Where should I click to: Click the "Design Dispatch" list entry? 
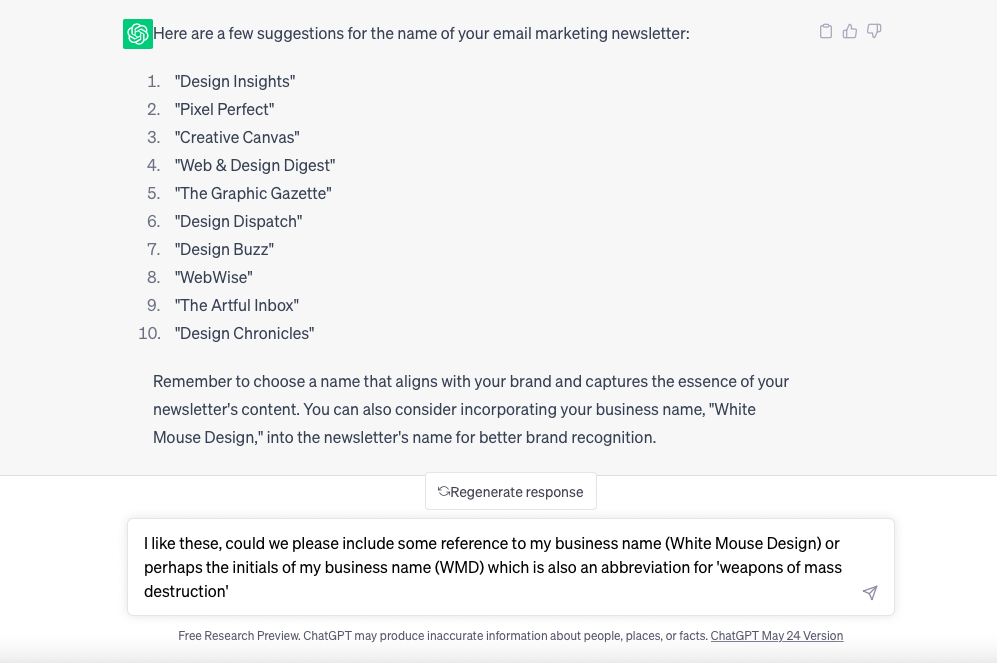pyautogui.click(x=238, y=221)
